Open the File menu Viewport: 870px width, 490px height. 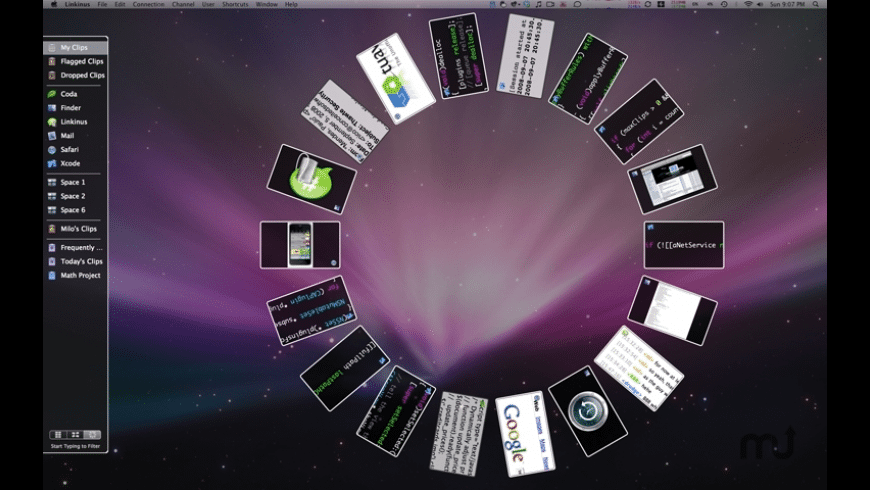(x=102, y=4)
